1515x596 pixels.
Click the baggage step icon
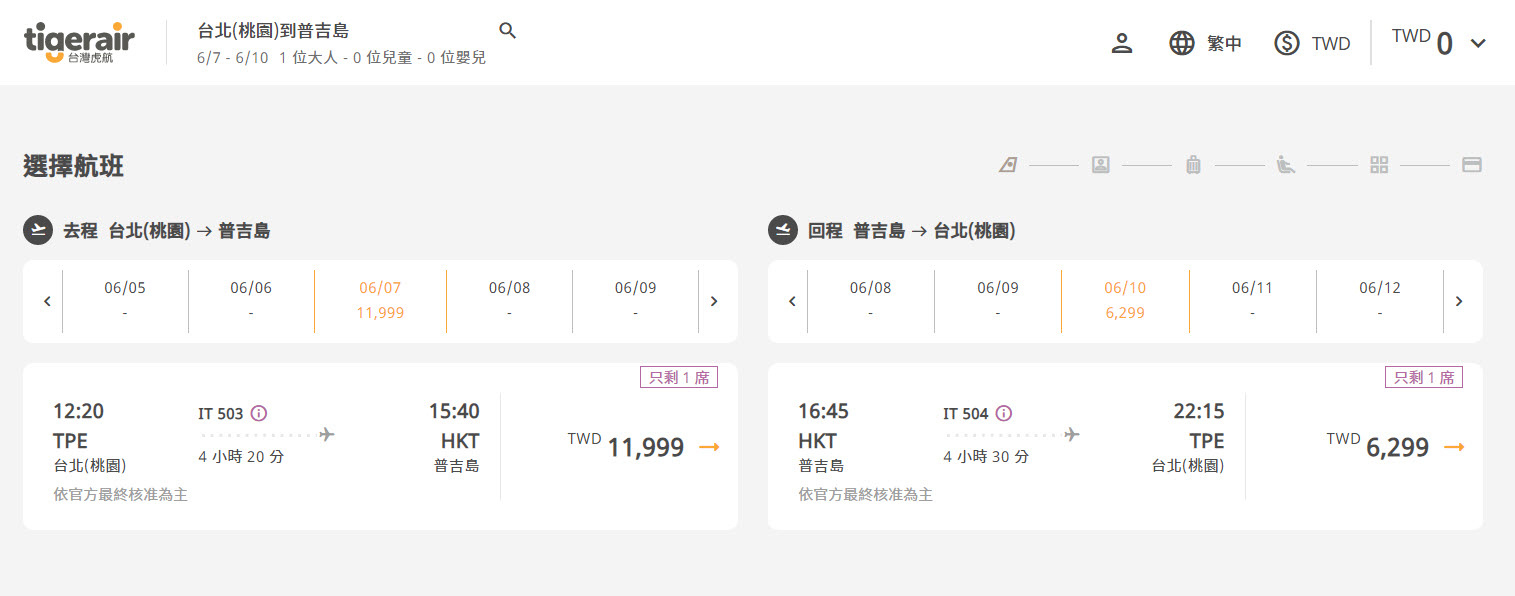pos(1193,165)
